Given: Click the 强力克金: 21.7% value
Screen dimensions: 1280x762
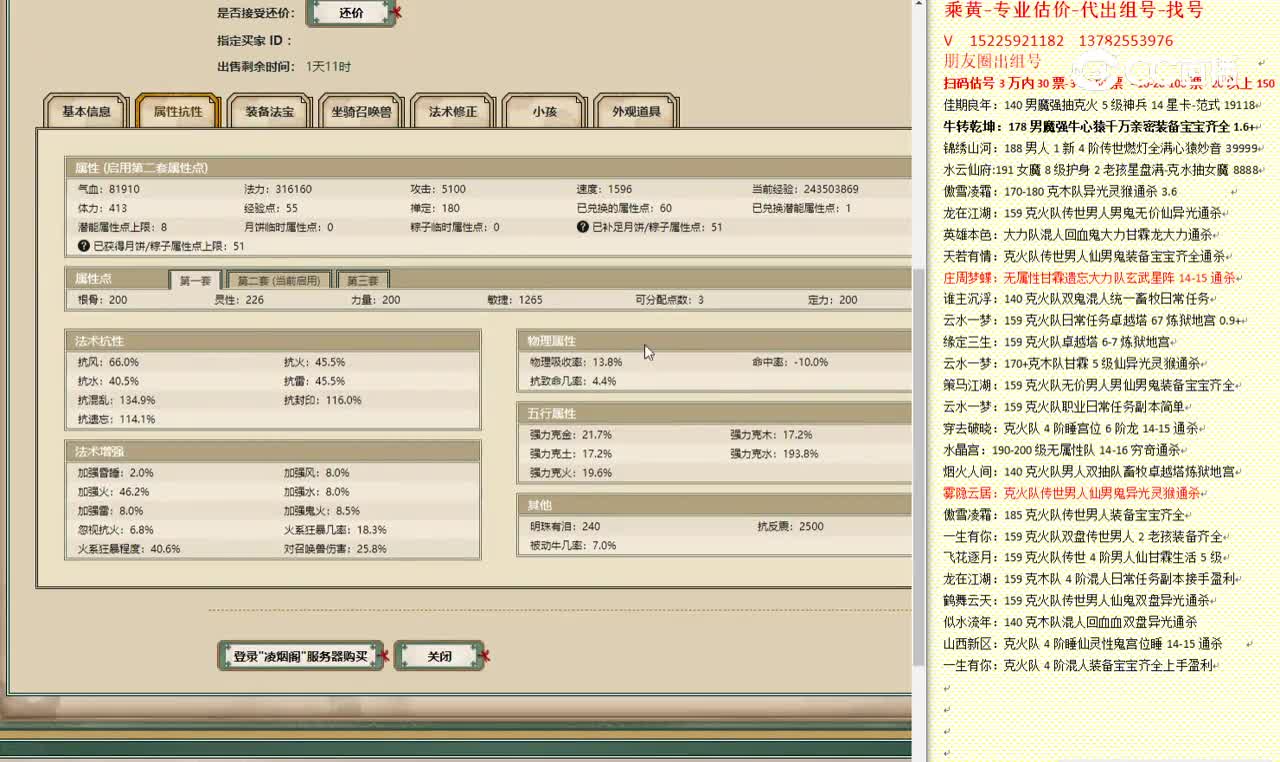Looking at the screenshot, I should point(570,435).
